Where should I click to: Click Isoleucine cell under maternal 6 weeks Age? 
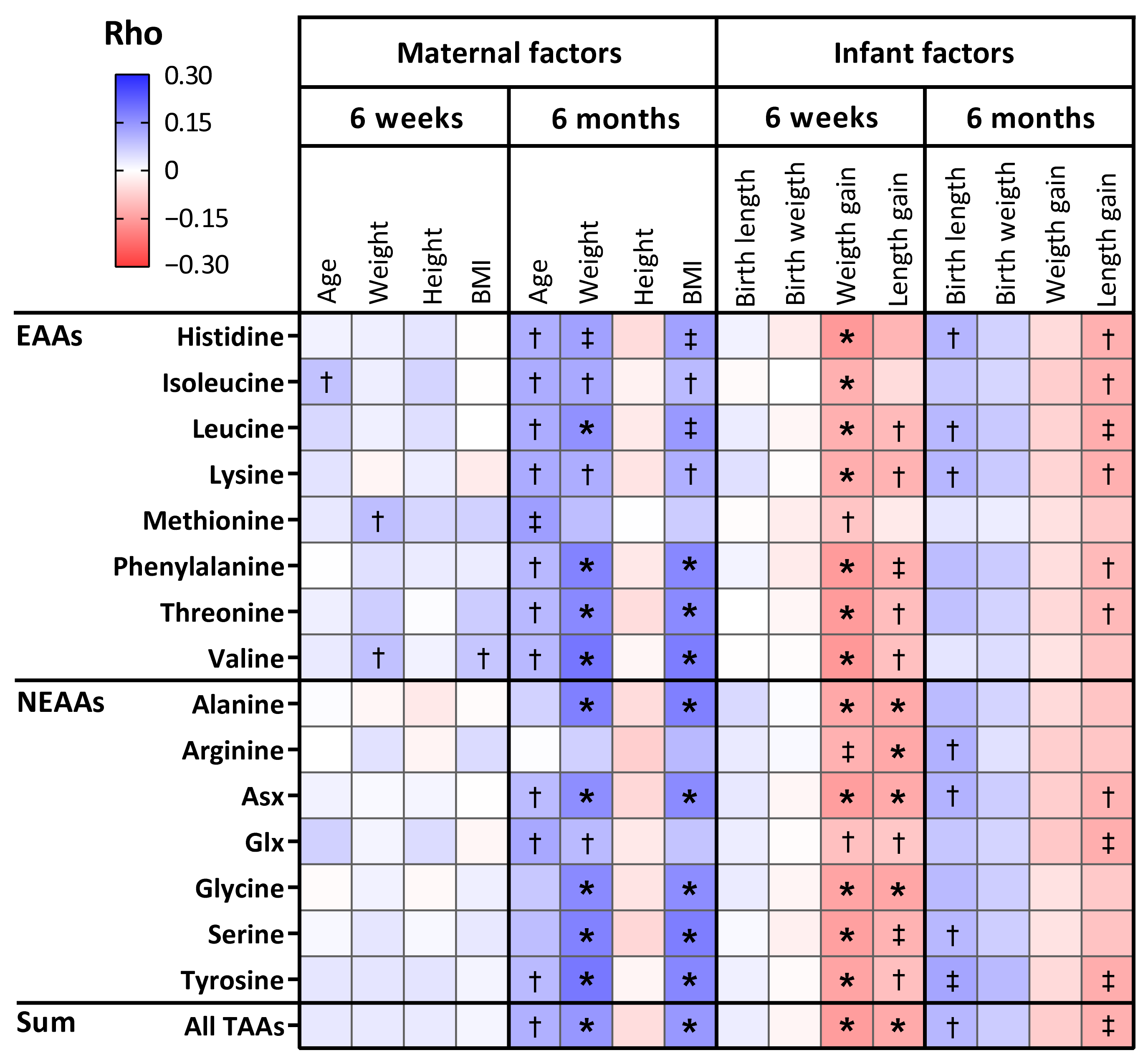[326, 382]
